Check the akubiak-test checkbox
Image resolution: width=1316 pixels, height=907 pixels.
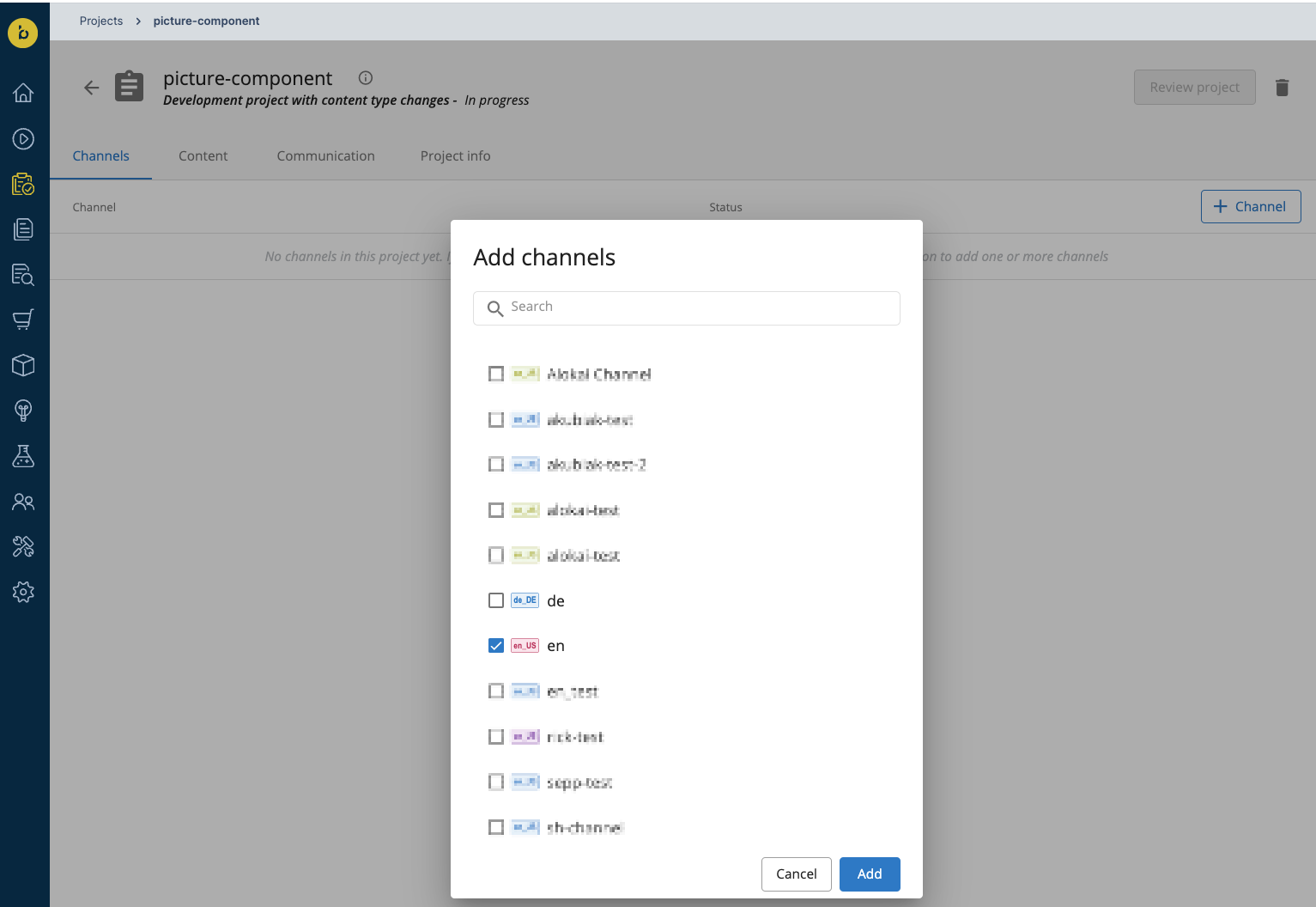496,419
